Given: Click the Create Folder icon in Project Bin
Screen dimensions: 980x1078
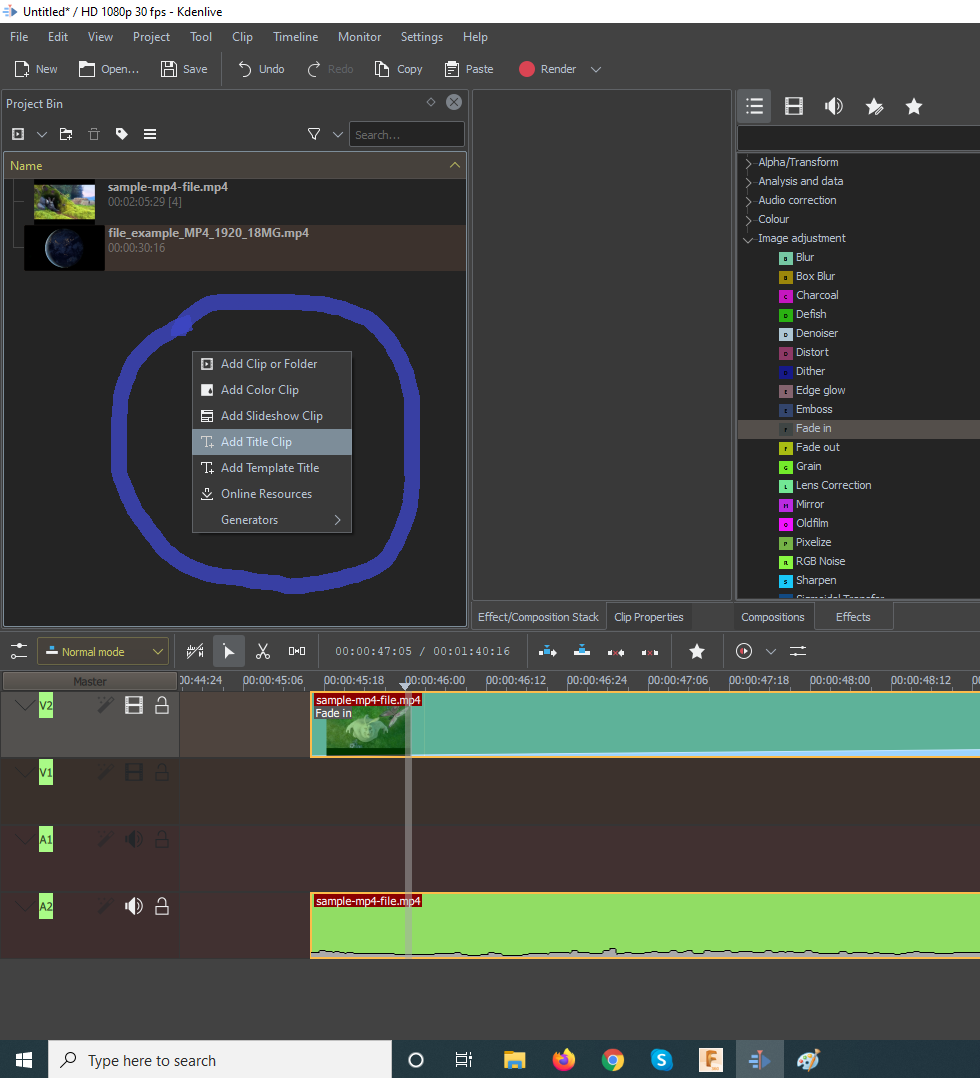Looking at the screenshot, I should (66, 134).
